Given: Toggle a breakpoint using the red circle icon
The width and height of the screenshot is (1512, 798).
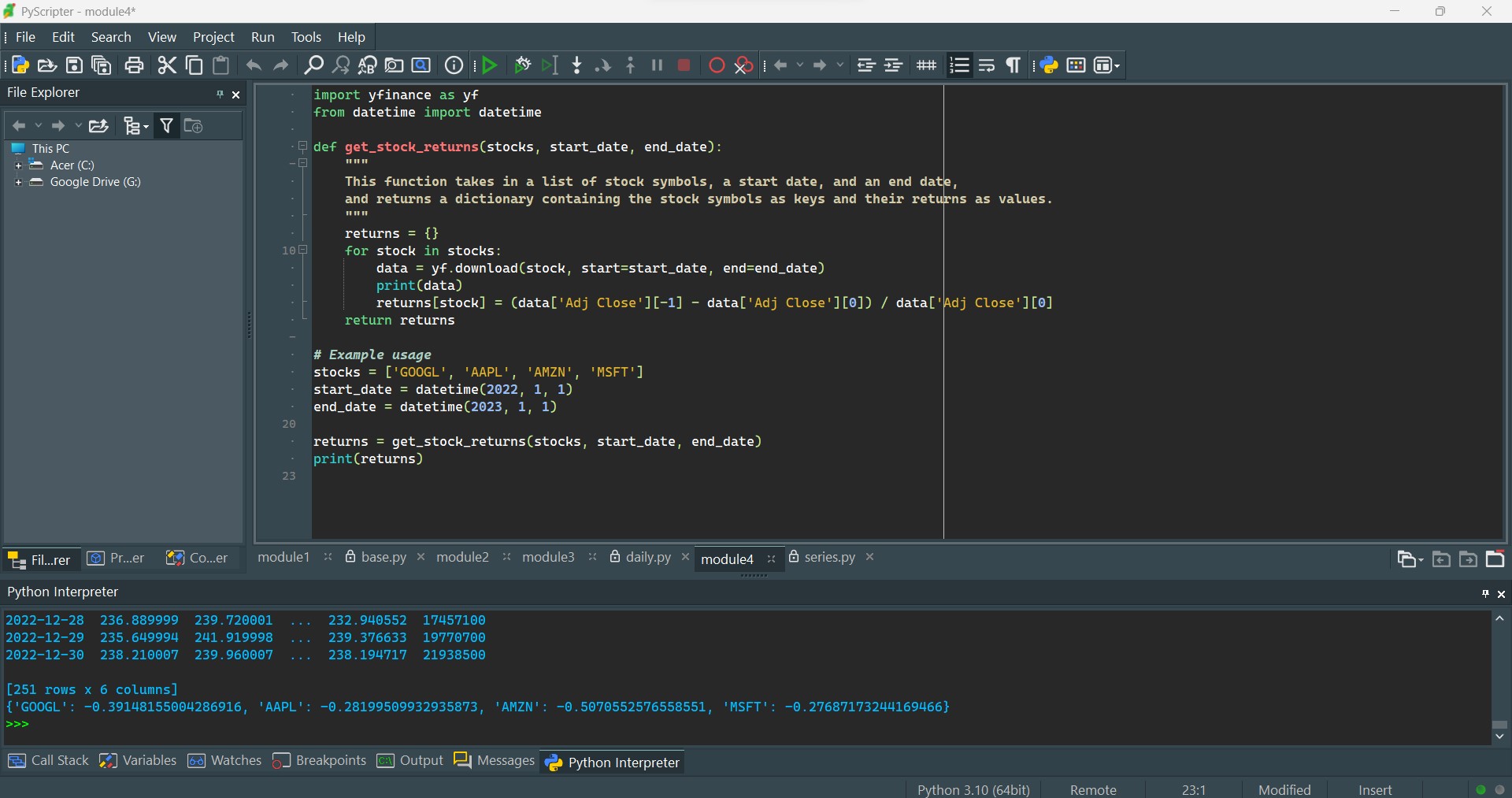Looking at the screenshot, I should point(717,65).
